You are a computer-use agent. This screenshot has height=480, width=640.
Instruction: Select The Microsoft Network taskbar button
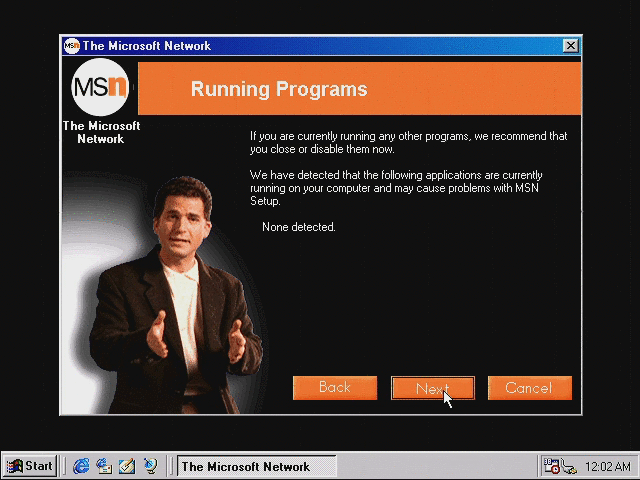pyautogui.click(x=257, y=466)
